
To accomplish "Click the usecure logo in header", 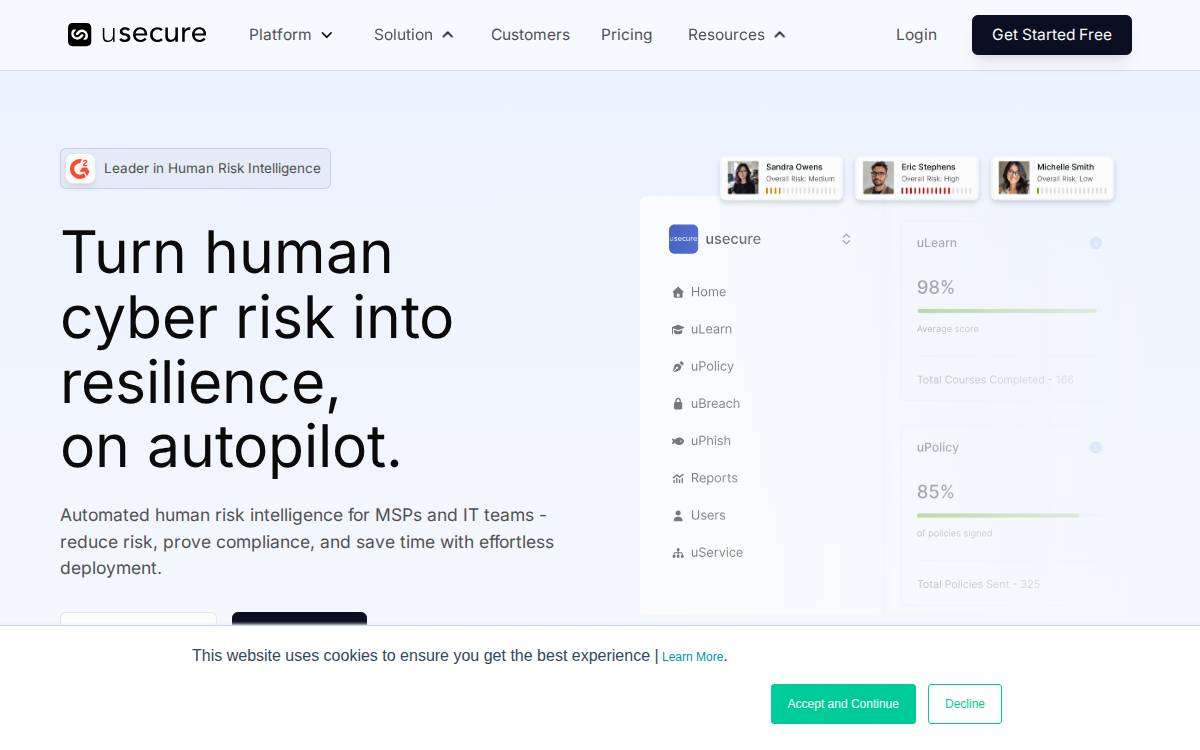I will click(x=137, y=34).
